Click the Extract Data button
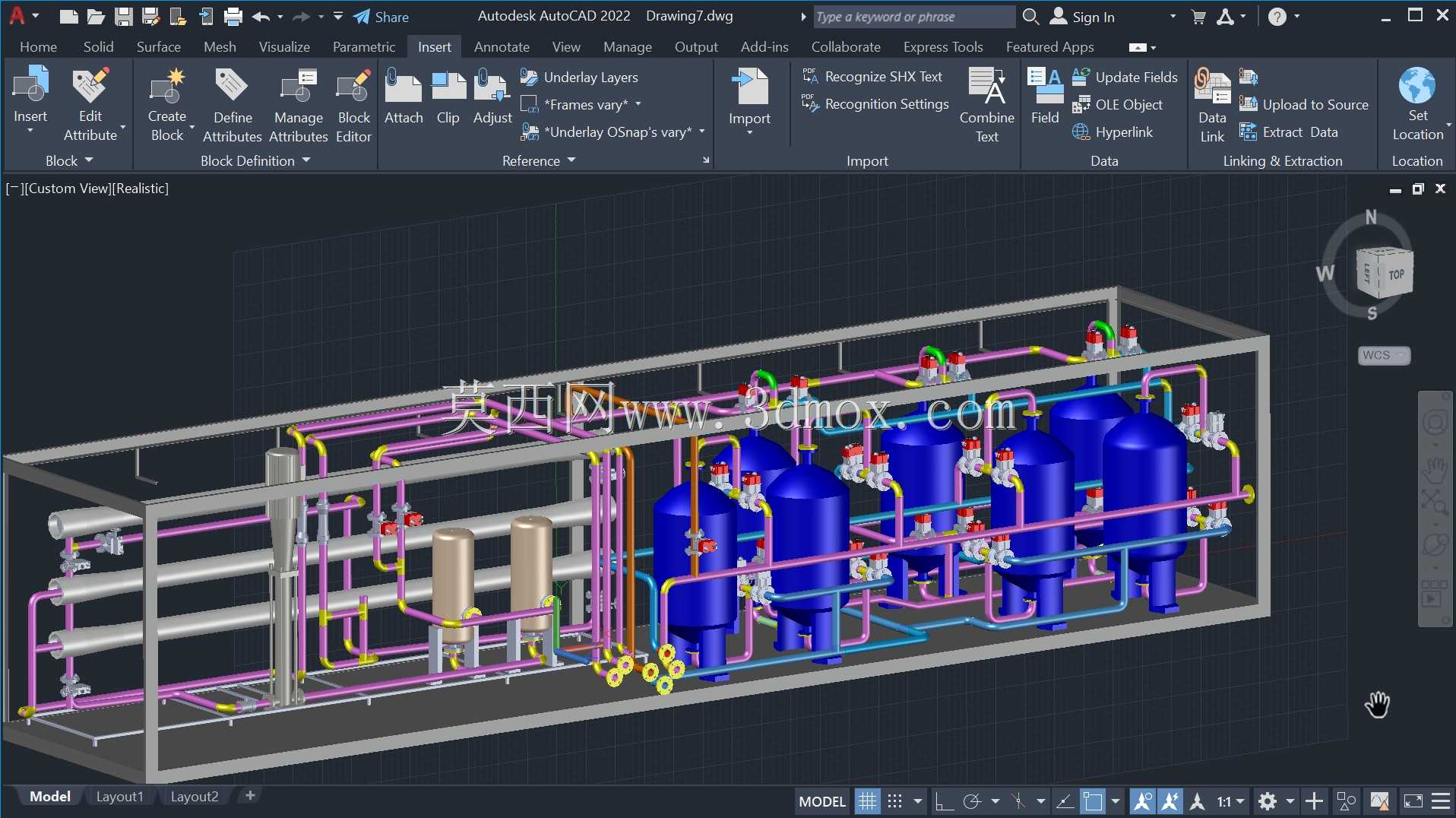The width and height of the screenshot is (1456, 818). [1289, 132]
